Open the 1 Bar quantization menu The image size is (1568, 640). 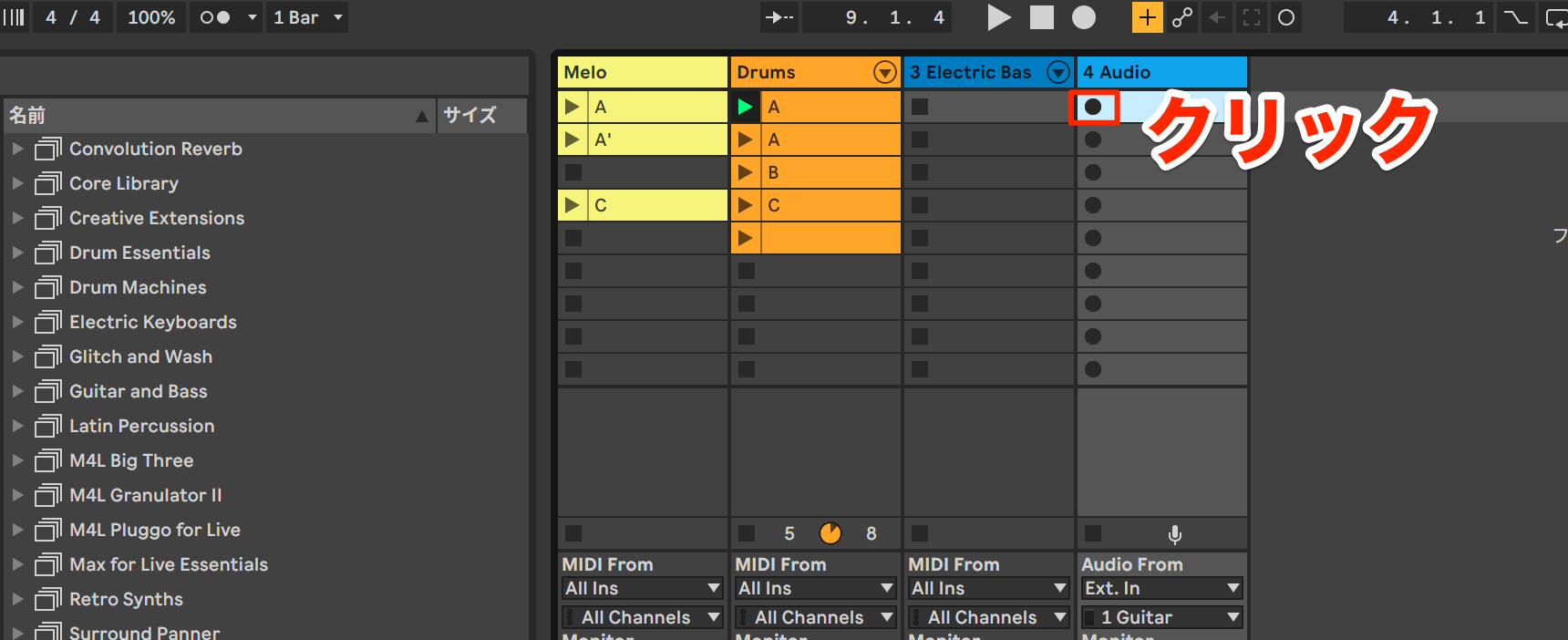(307, 17)
